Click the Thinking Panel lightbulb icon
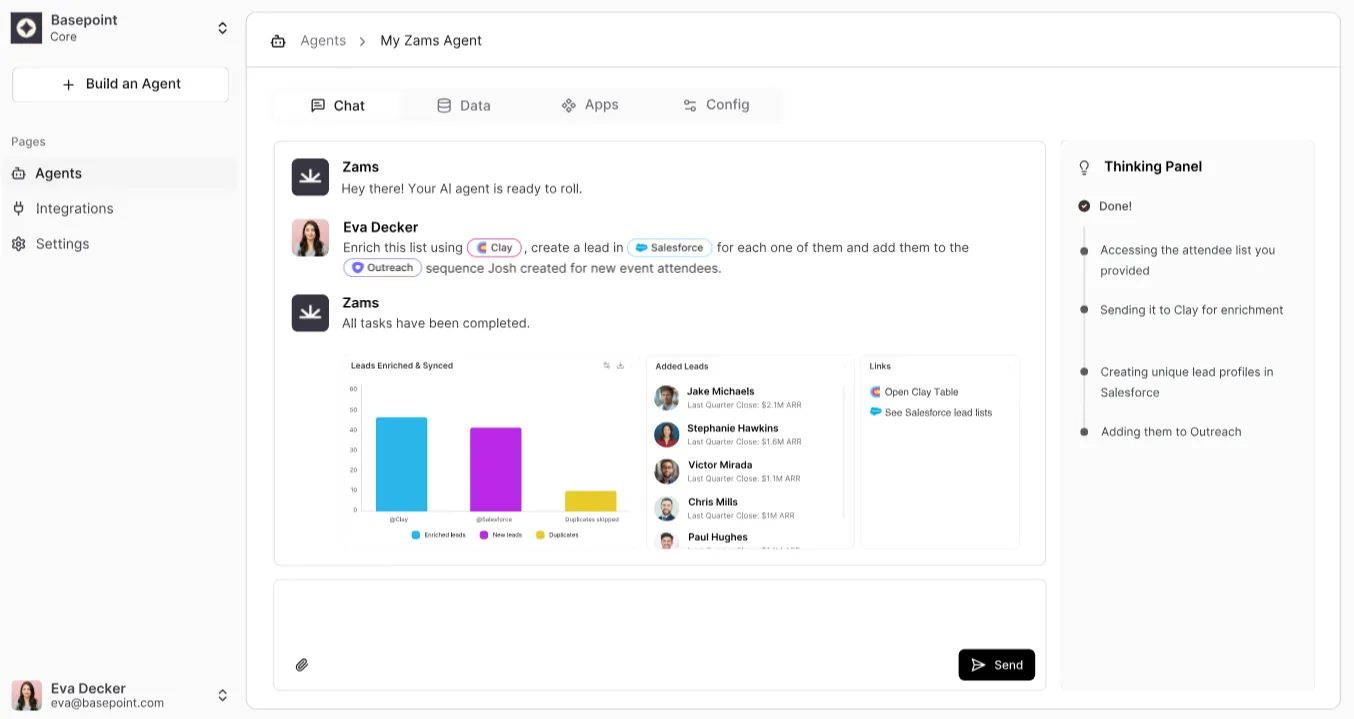 (x=1083, y=167)
